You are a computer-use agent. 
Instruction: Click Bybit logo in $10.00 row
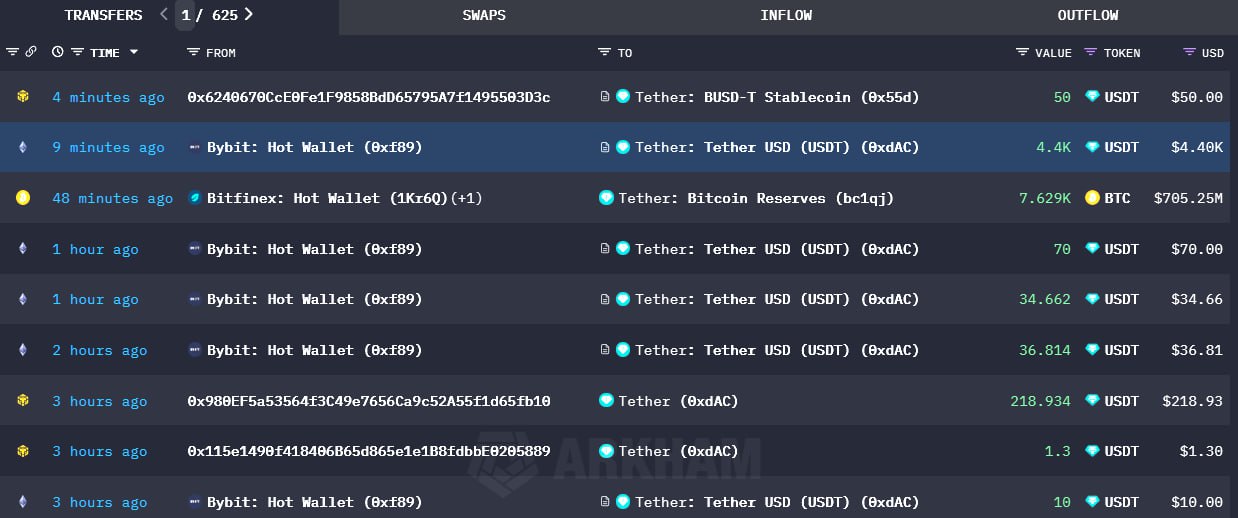(x=195, y=502)
